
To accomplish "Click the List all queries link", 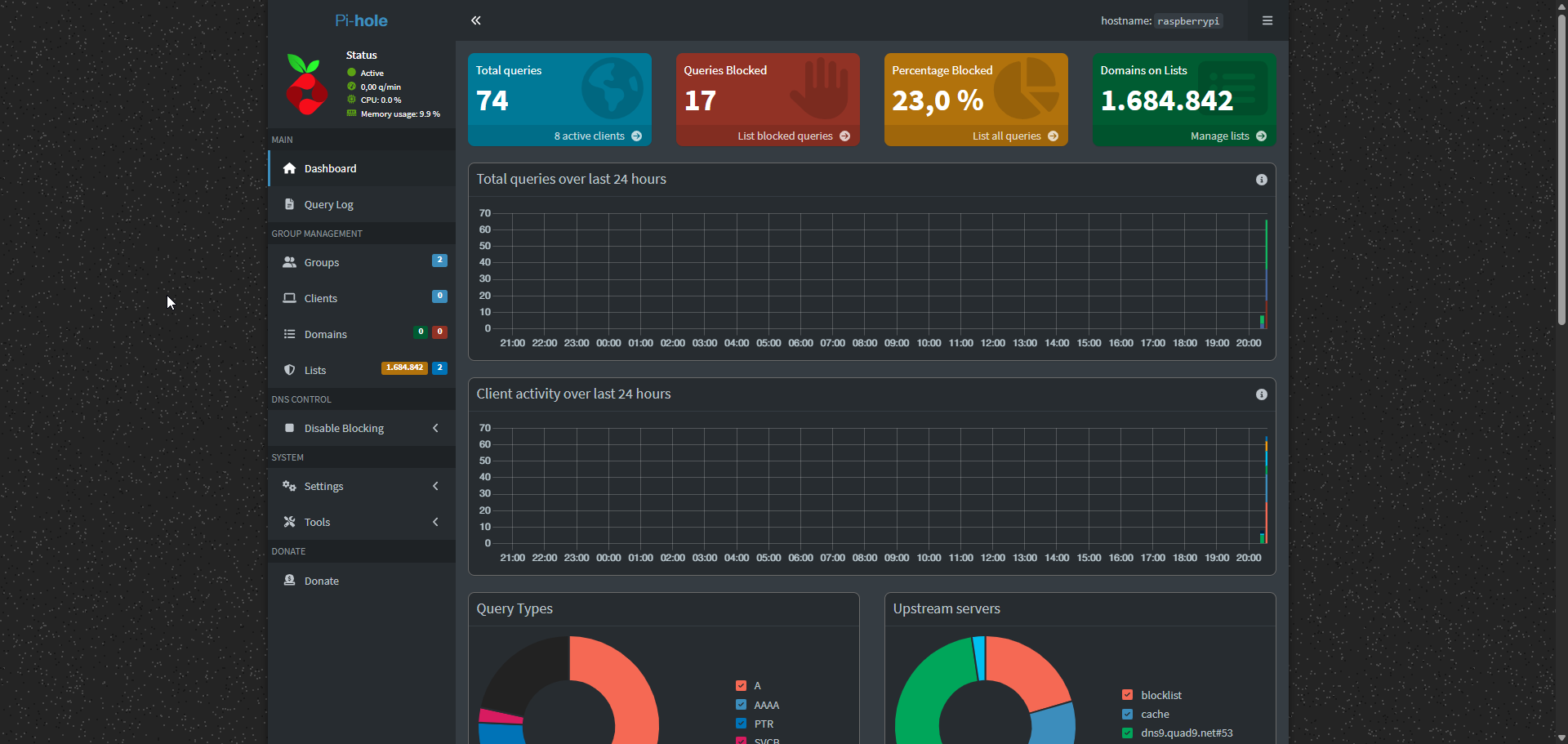I will (1006, 136).
